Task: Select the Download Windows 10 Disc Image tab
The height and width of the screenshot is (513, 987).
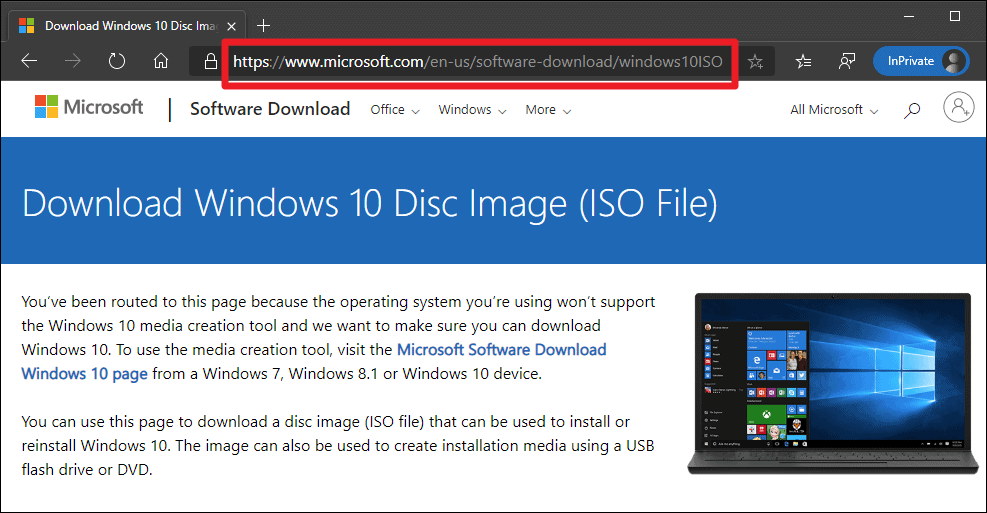Action: click(128, 26)
